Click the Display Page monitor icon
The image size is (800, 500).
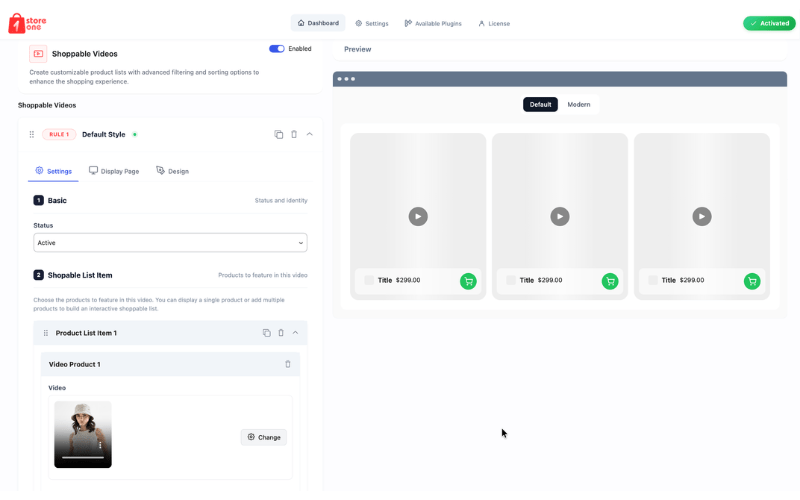tap(93, 170)
